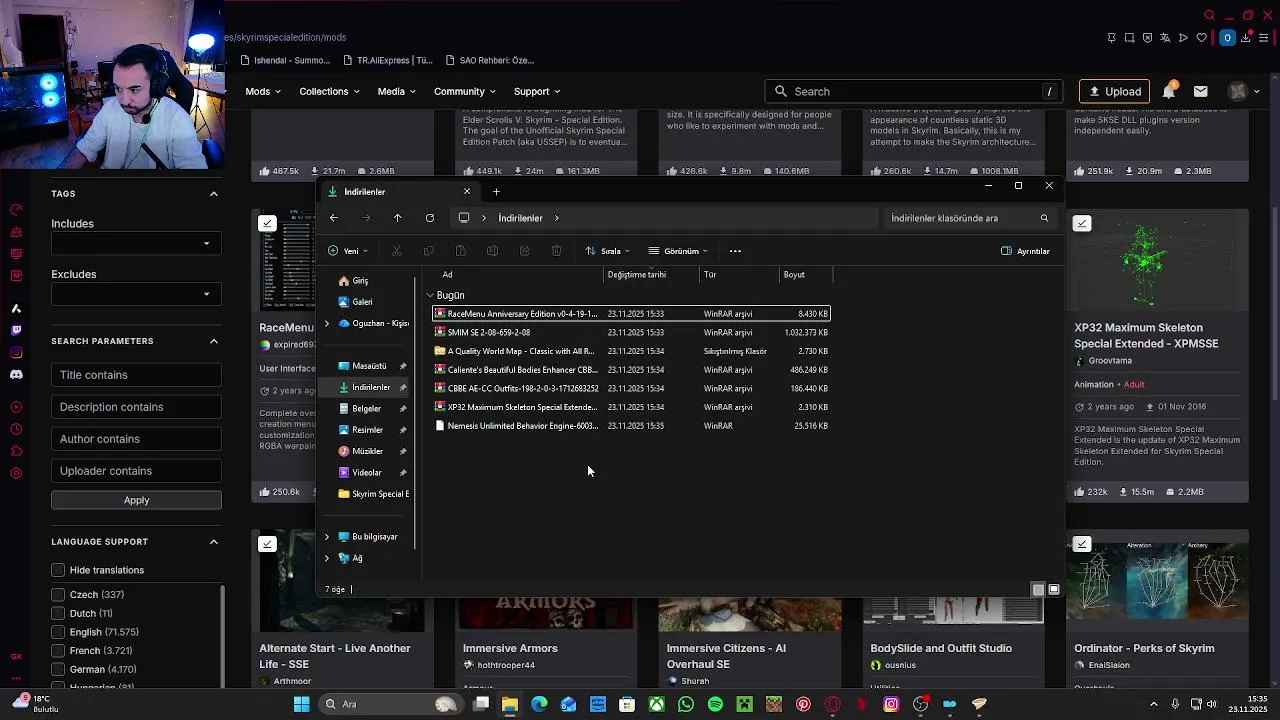Toggle the checkmark on the Alternate Start card
The width and height of the screenshot is (1280, 720).
(267, 544)
